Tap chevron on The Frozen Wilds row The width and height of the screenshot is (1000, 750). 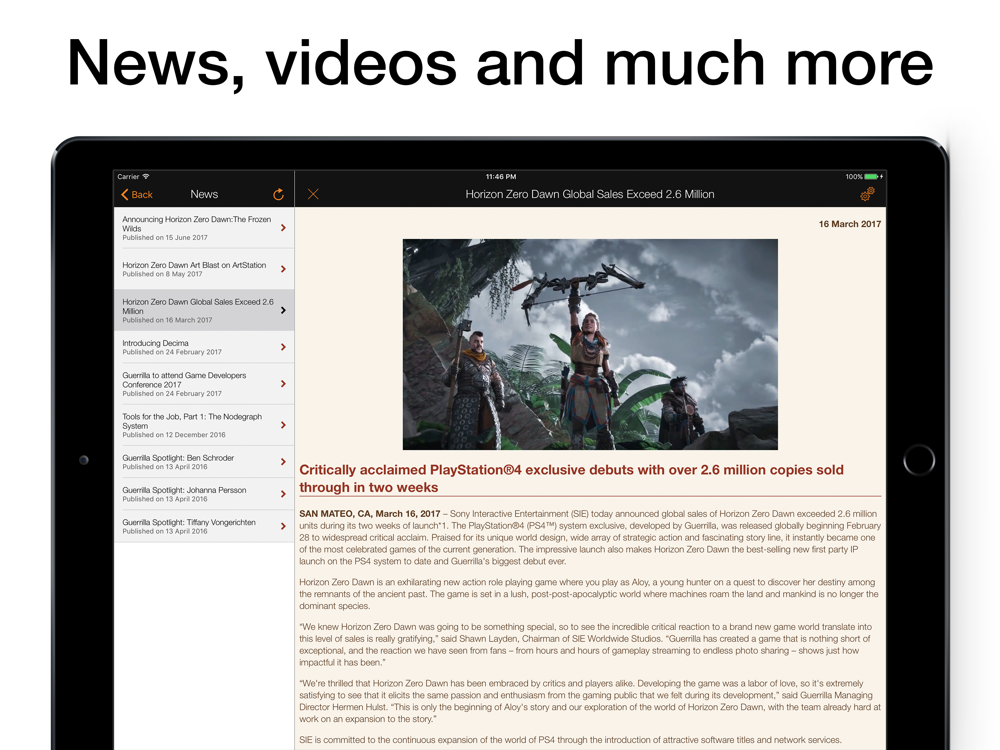click(x=283, y=228)
